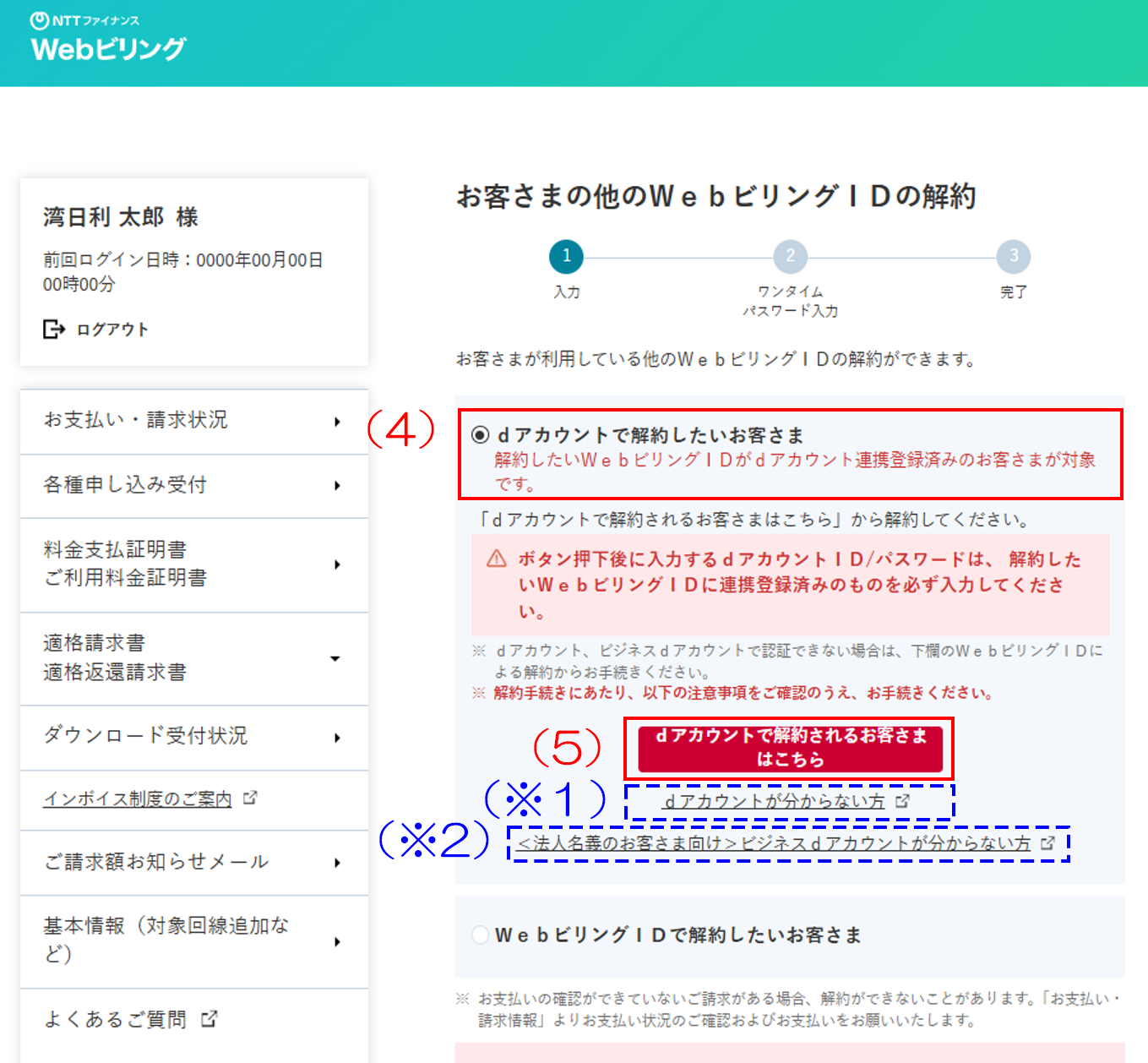Open the お支払い・請求状況 menu item
This screenshot has height=1063, width=1148.
click(x=194, y=421)
